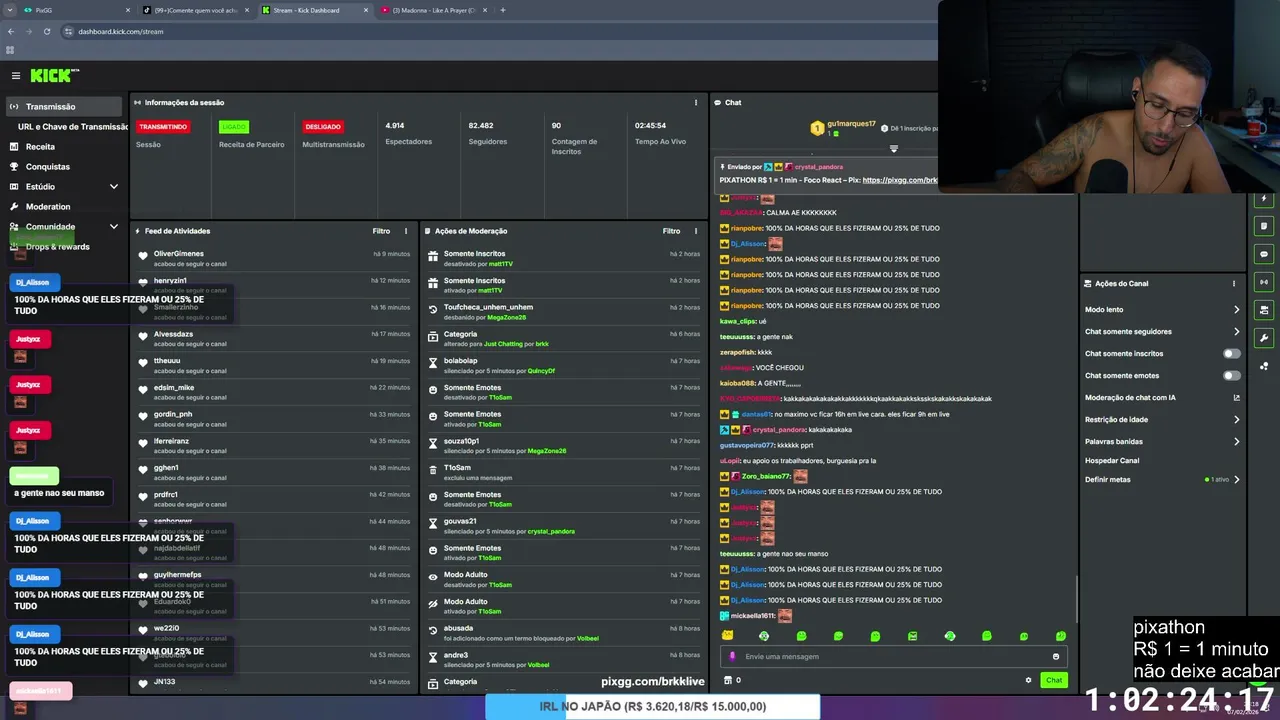Switch to the PixGG browser tab
1280x720 pixels.
coord(75,10)
